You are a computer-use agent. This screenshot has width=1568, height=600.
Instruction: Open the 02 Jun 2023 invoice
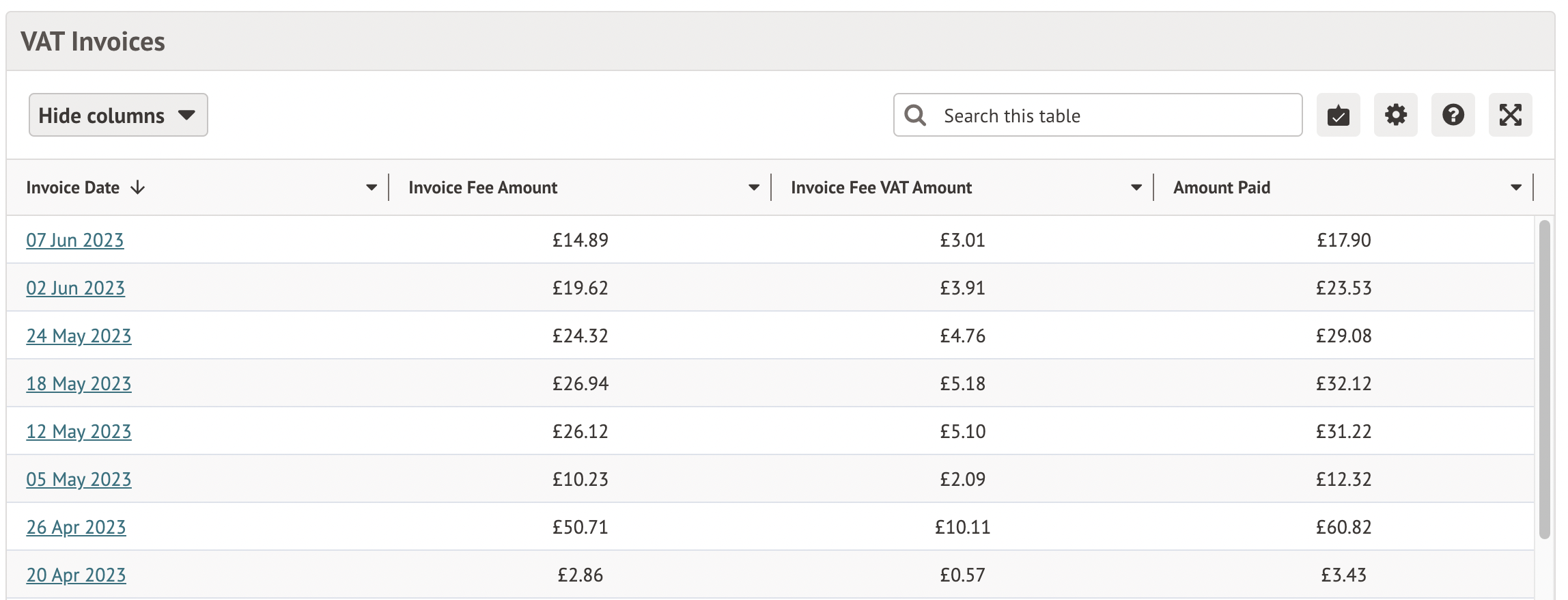point(75,288)
